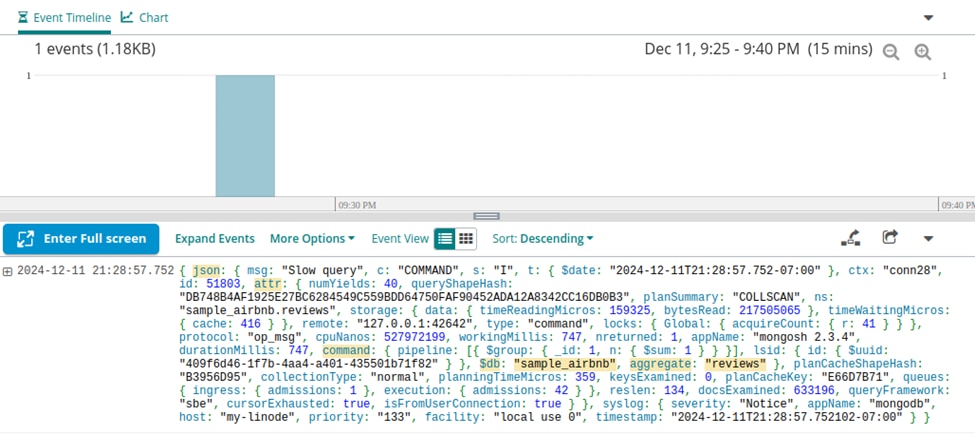Zoom in the event timeline

(922, 53)
